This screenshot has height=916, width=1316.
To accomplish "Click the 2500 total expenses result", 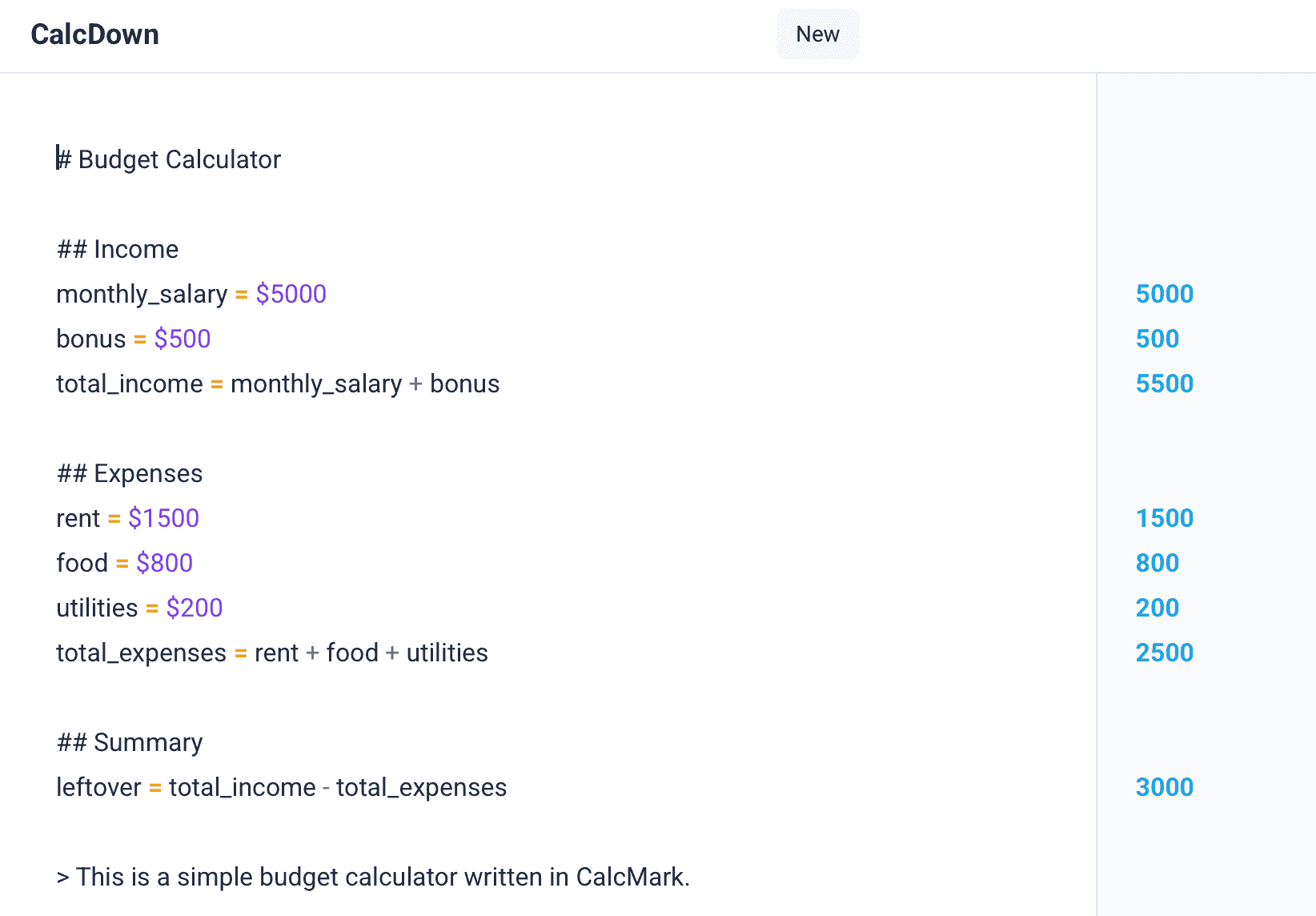I will click(x=1164, y=653).
